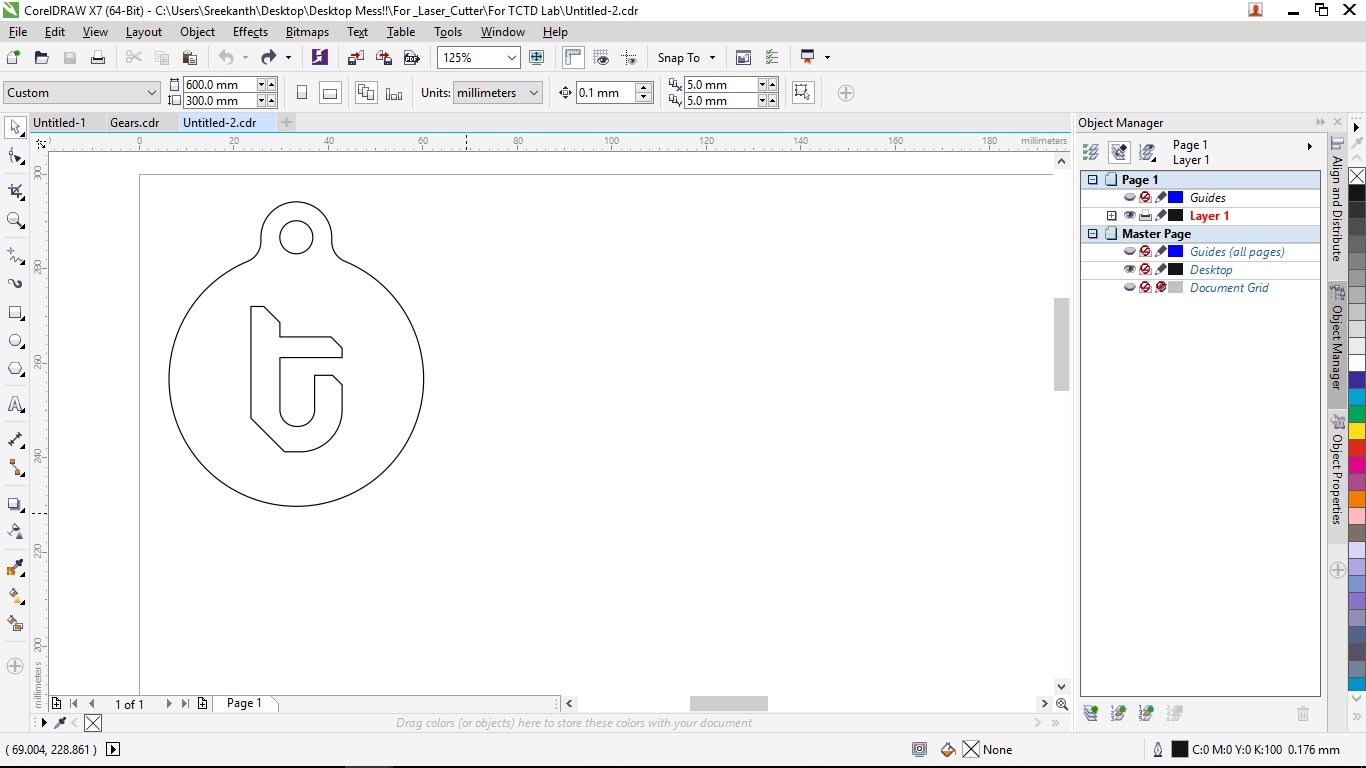Click the nudge distance 0.1 mm field

click(606, 93)
